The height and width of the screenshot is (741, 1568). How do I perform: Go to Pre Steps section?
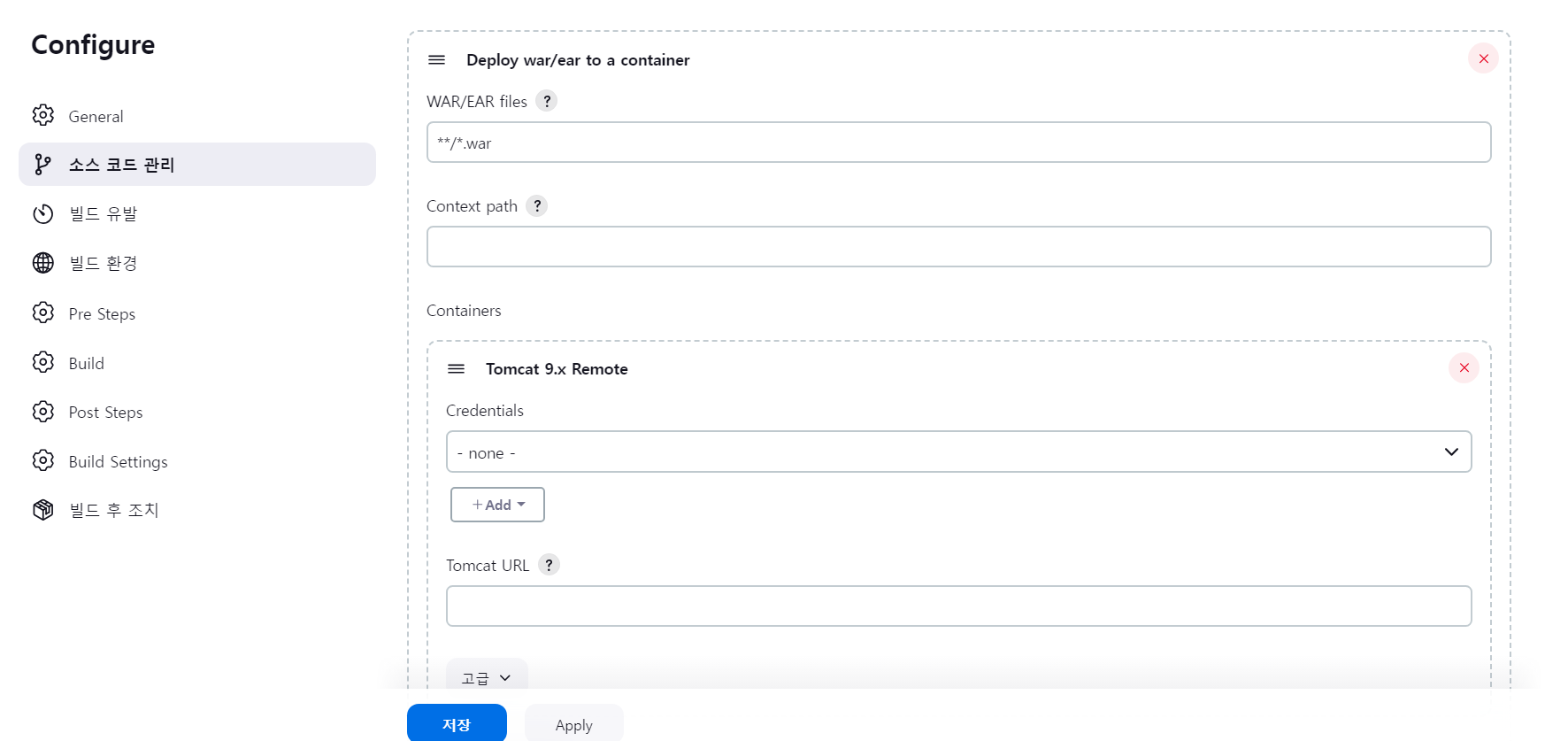[x=102, y=313]
